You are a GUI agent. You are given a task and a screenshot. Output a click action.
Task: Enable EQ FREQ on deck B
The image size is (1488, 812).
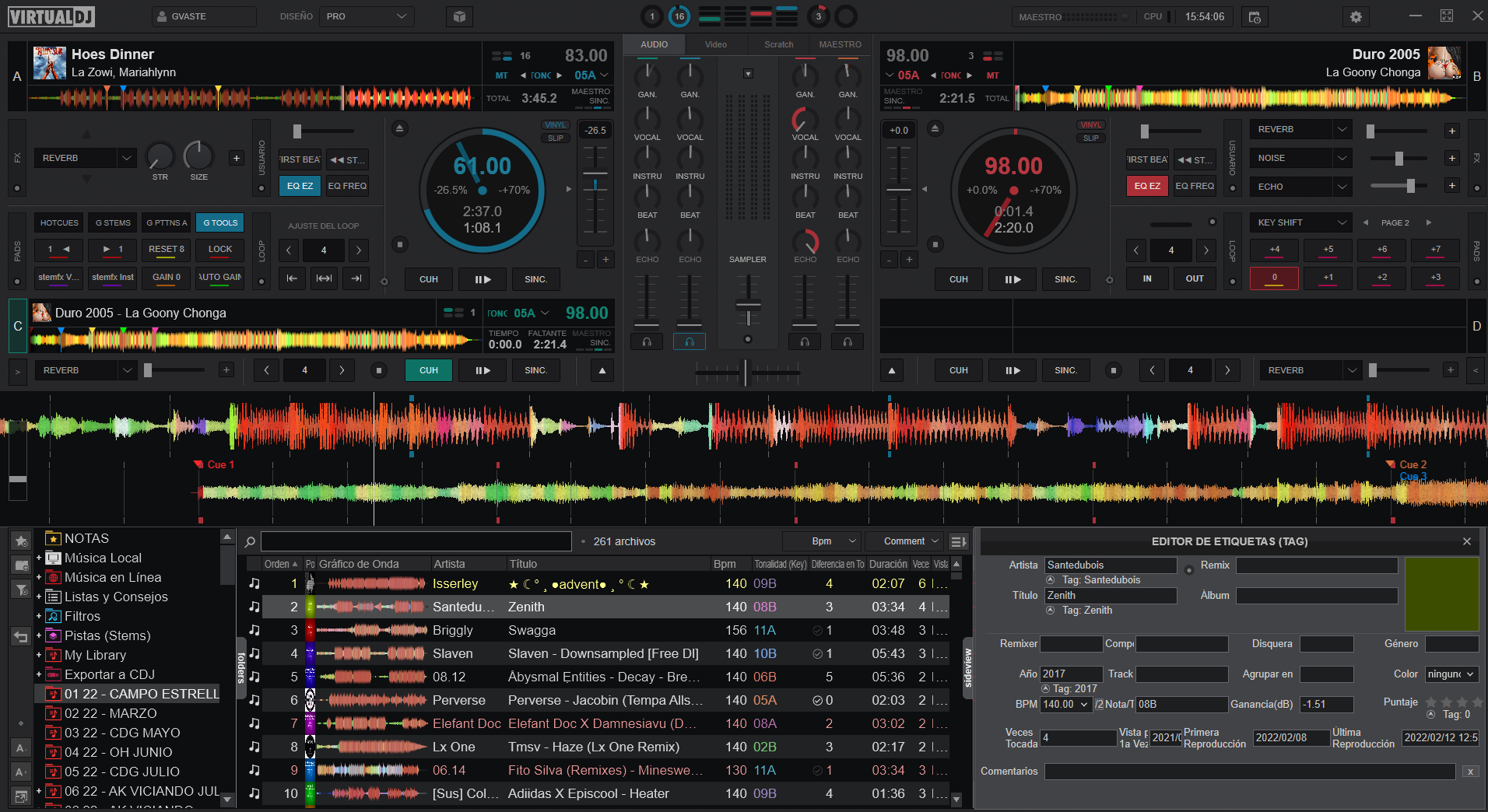pos(1195,186)
